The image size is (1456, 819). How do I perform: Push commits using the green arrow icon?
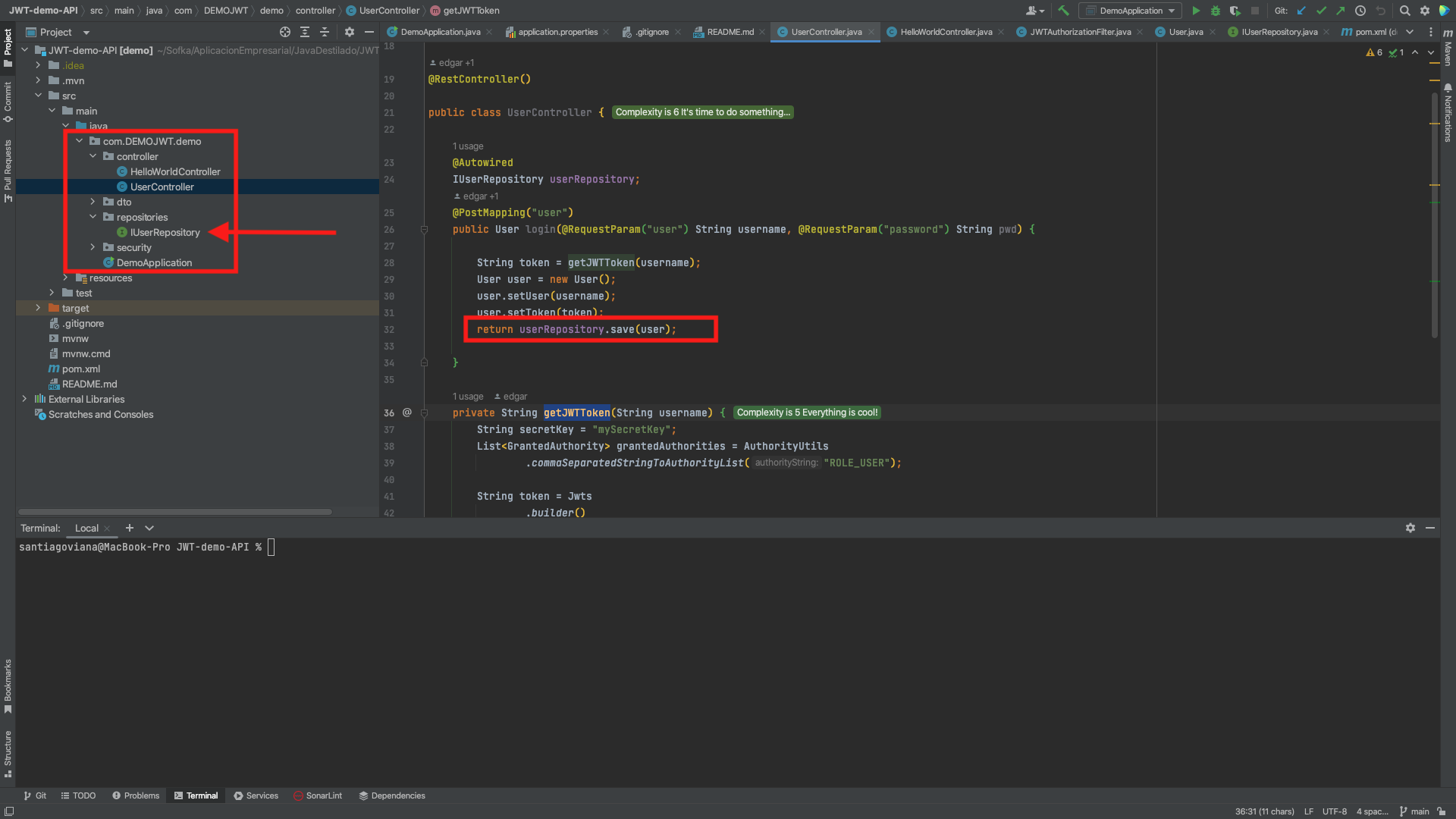click(x=1341, y=11)
